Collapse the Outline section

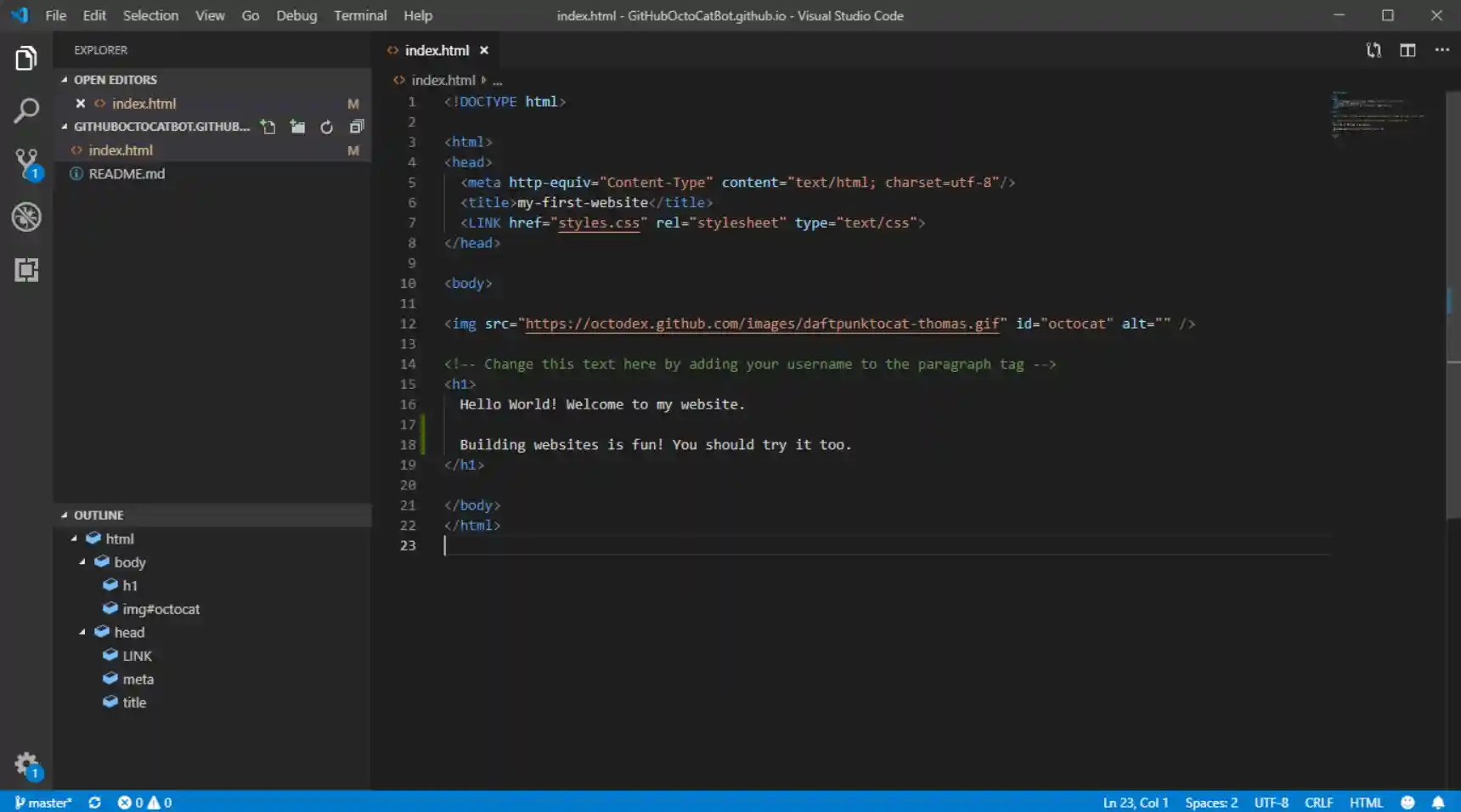click(65, 515)
